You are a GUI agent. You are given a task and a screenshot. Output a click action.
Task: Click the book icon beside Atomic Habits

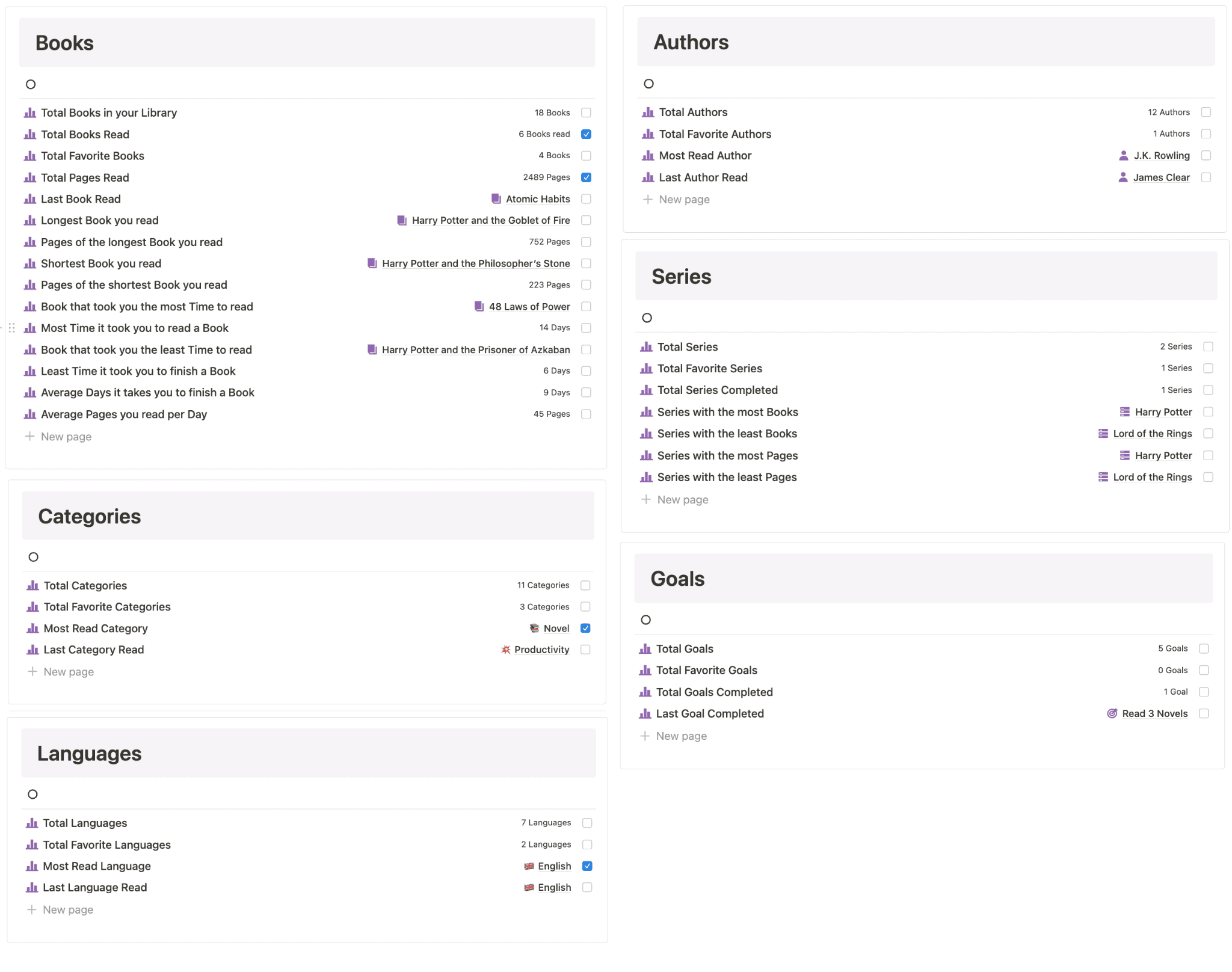496,198
